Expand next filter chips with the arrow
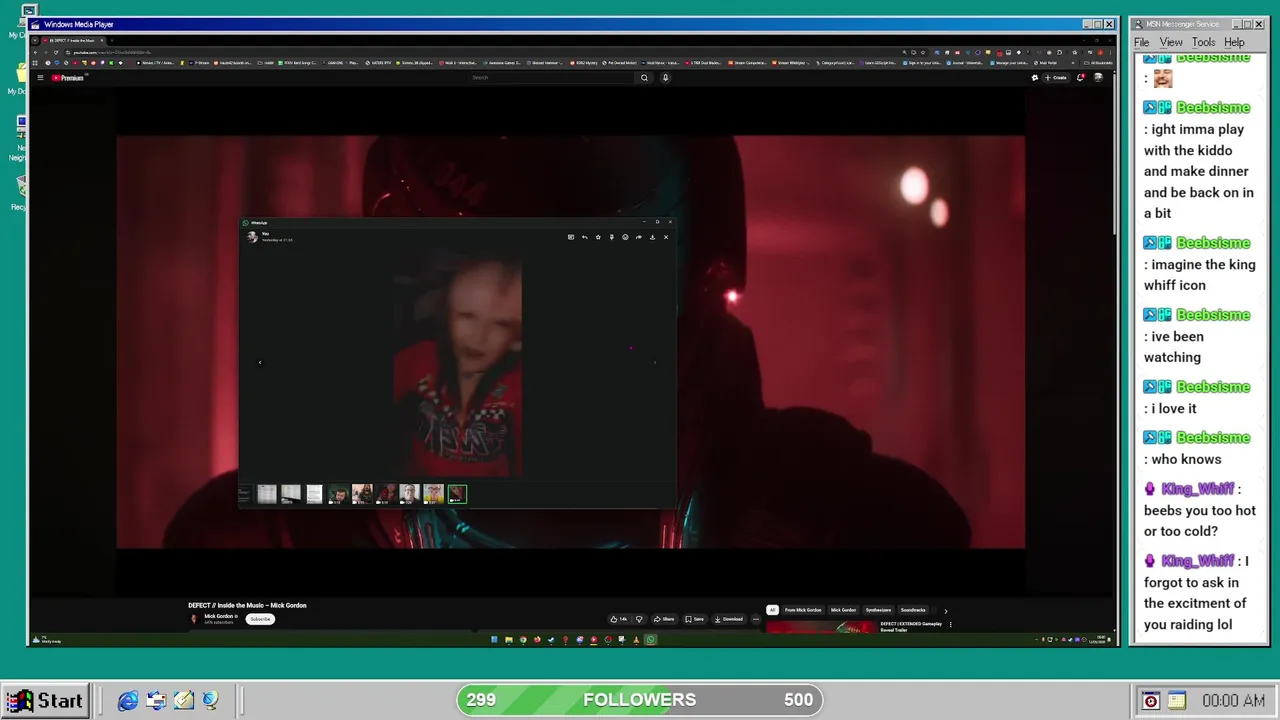This screenshot has width=1280, height=720. click(x=945, y=610)
